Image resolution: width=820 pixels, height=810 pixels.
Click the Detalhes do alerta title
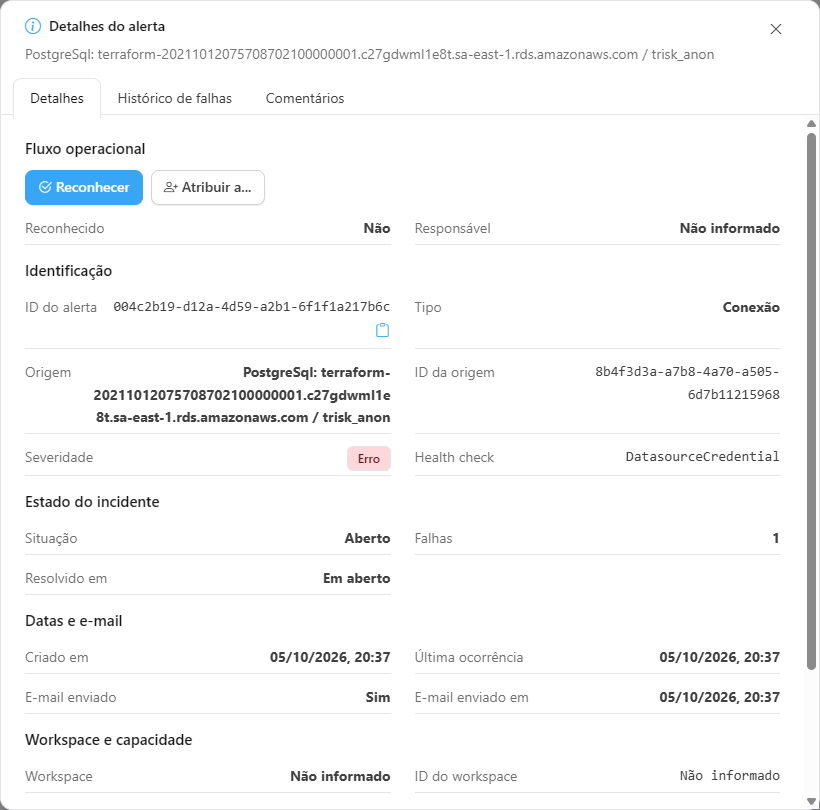[x=107, y=26]
